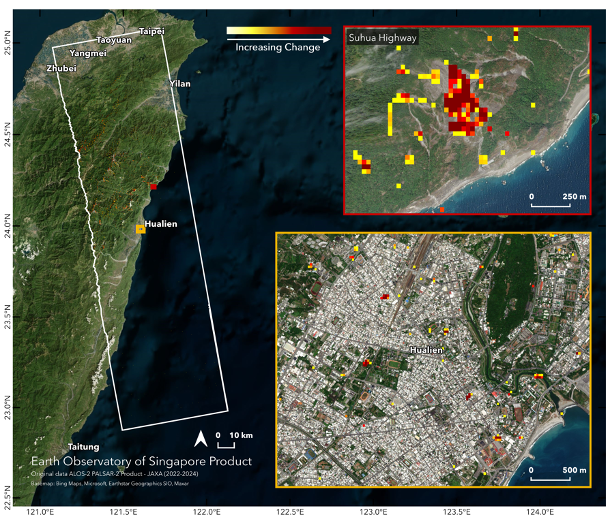Click the red marker north of Hualien

(x=153, y=186)
